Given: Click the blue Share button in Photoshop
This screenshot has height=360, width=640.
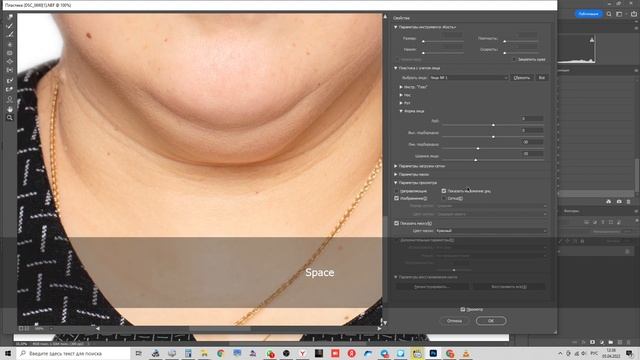Looking at the screenshot, I should click(589, 14).
